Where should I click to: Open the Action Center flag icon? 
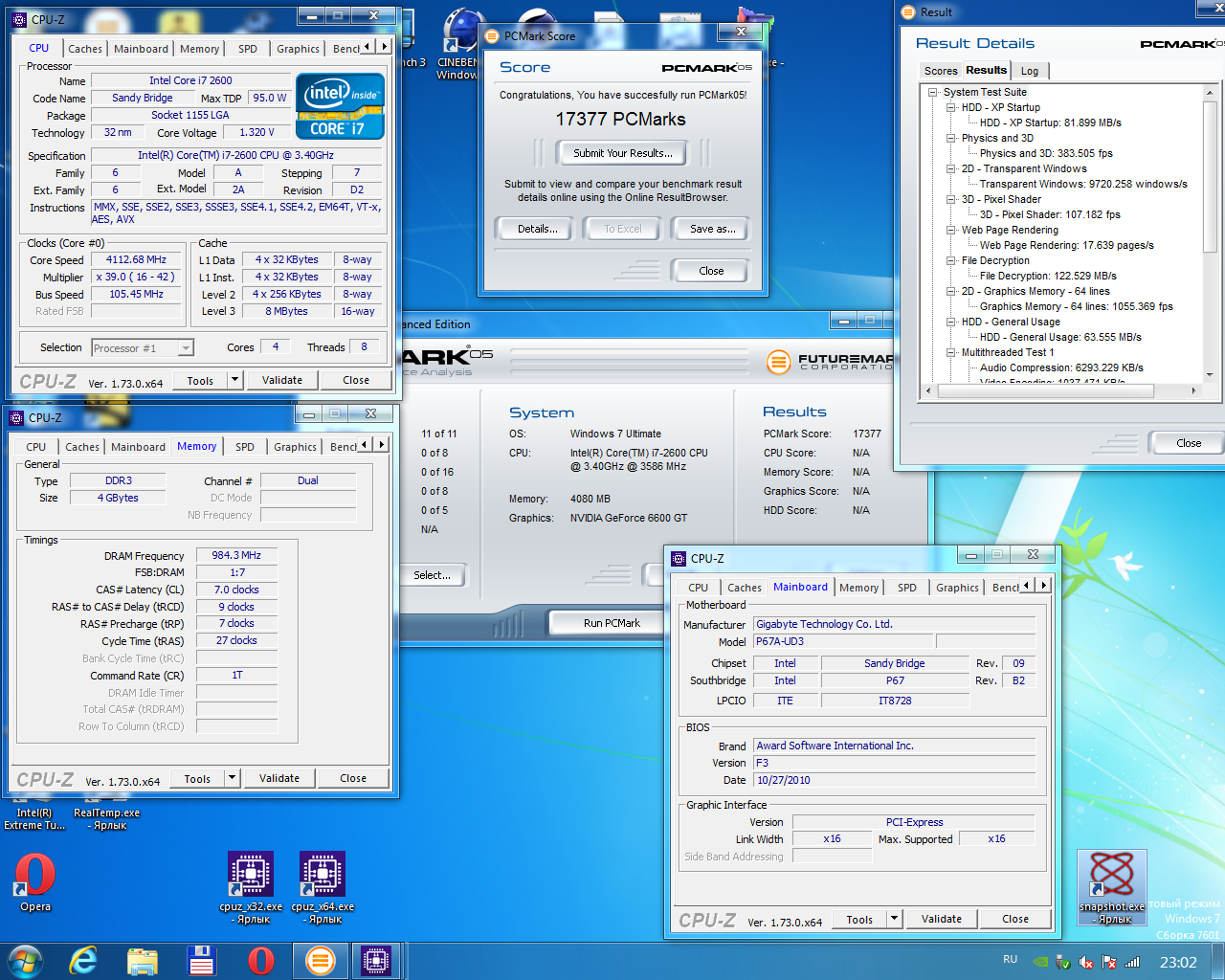point(1109,962)
